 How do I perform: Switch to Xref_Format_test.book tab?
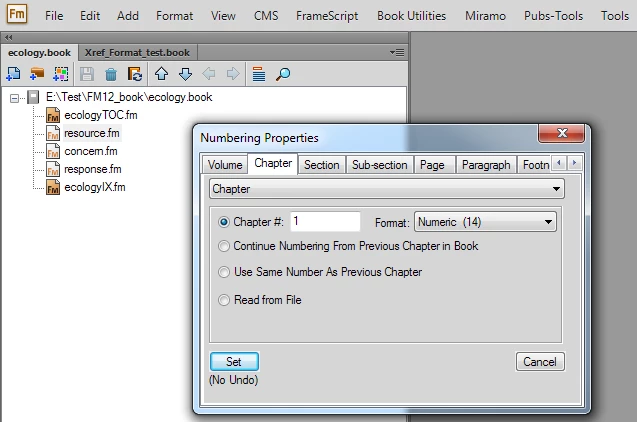pyautogui.click(x=137, y=53)
